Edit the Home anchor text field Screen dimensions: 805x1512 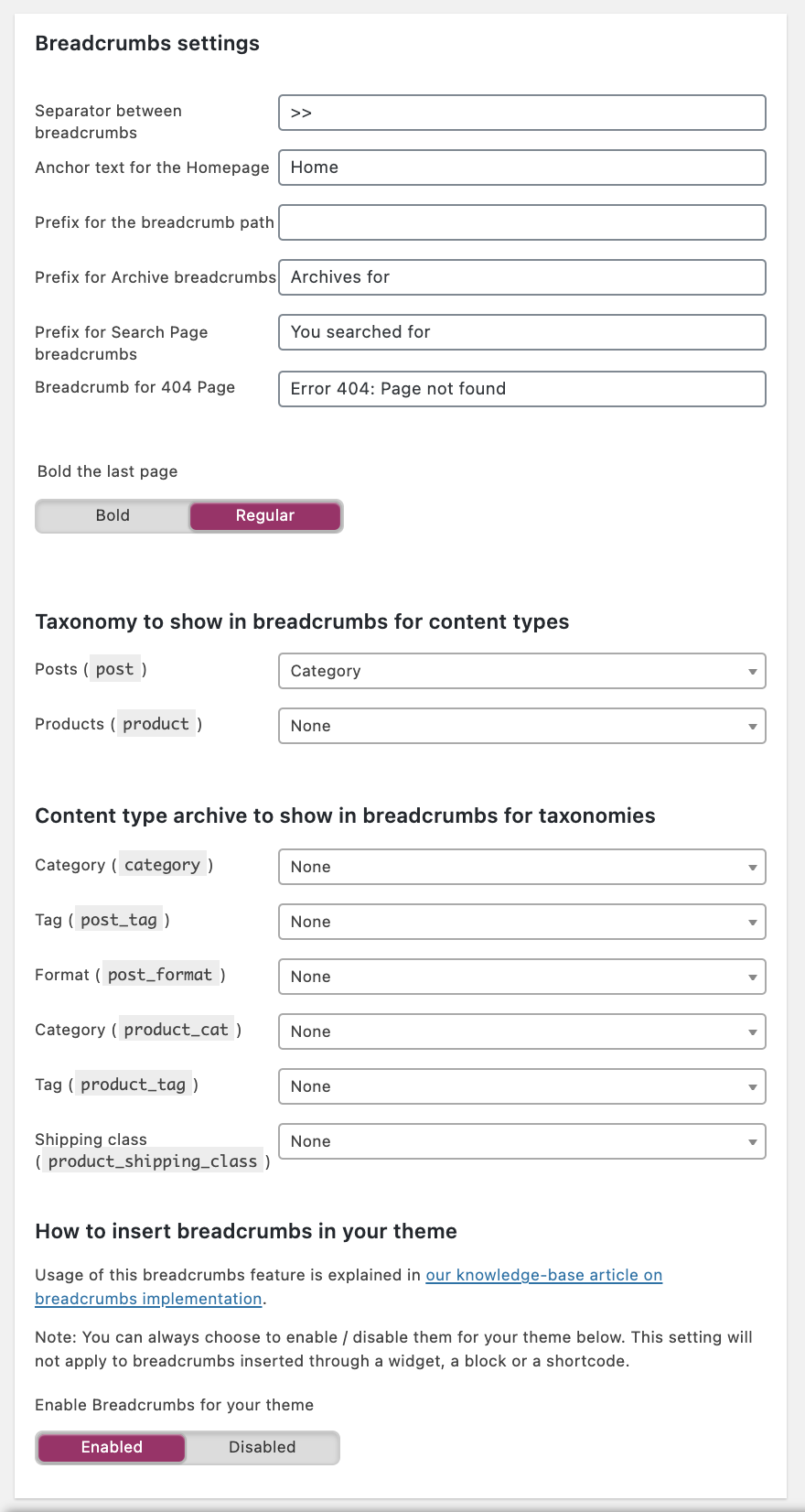point(521,167)
